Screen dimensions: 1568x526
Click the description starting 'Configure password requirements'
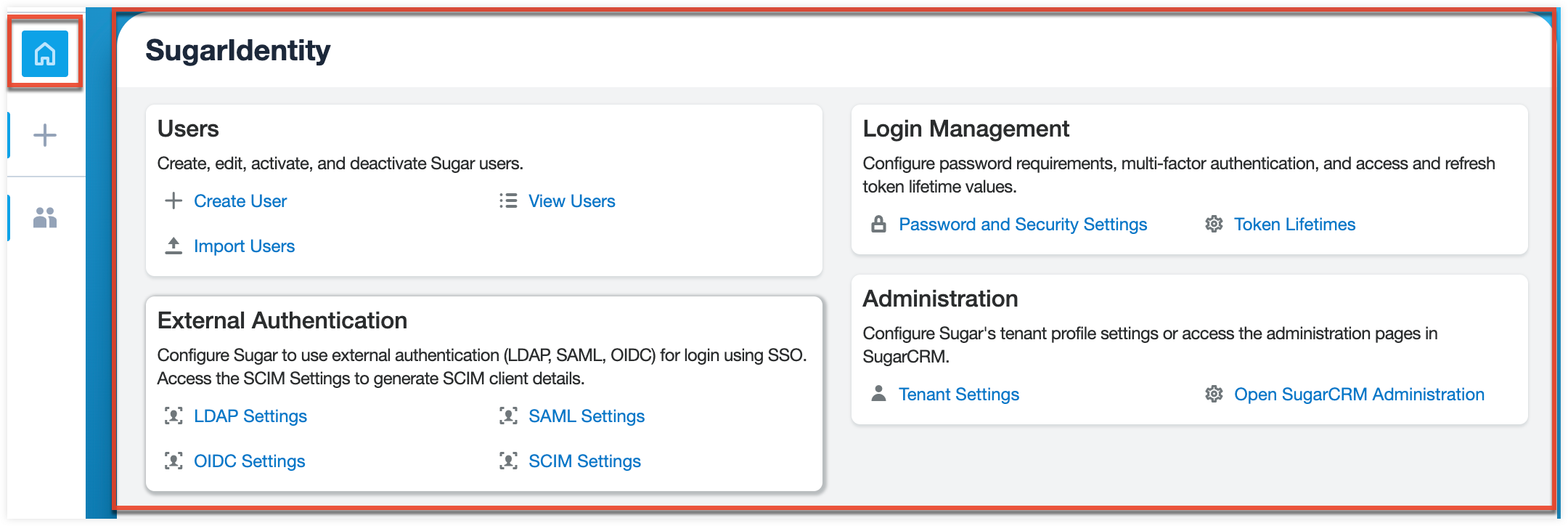coord(1179,175)
